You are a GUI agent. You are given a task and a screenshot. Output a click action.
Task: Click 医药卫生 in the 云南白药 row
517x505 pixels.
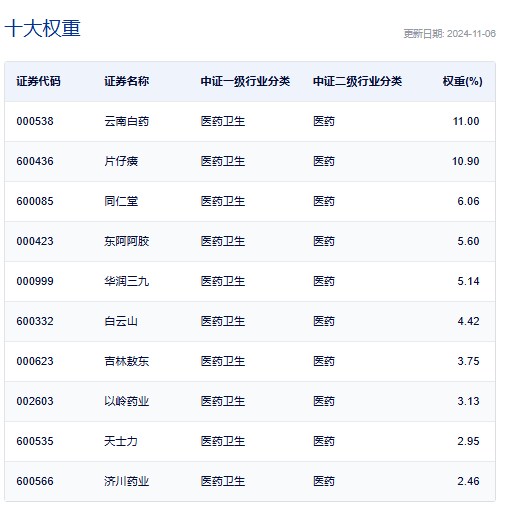pyautogui.click(x=223, y=121)
